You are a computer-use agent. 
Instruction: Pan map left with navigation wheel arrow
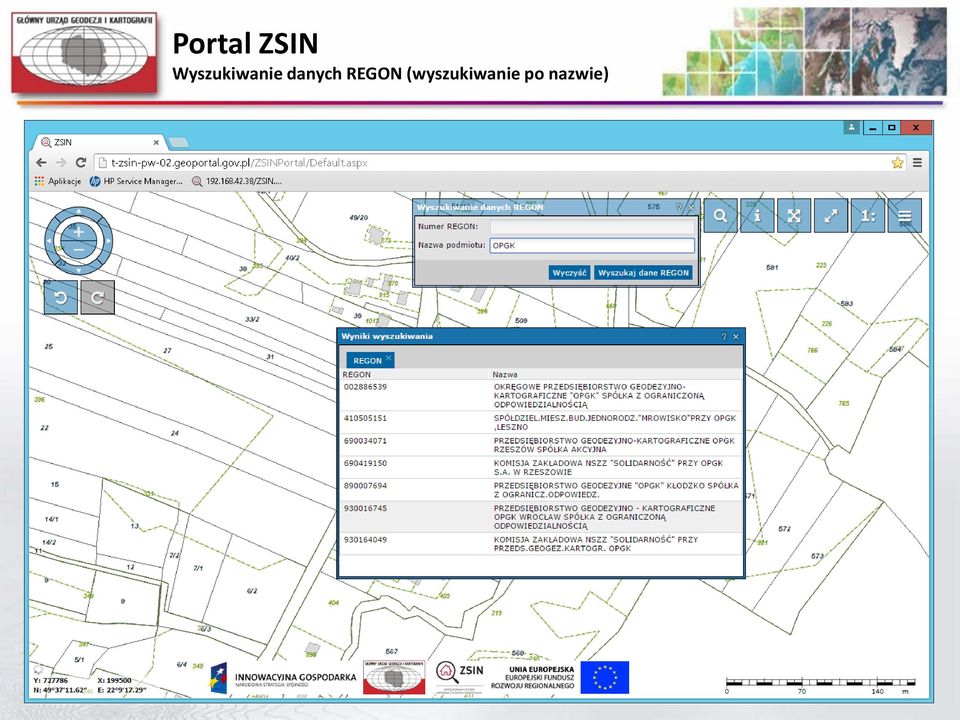pyautogui.click(x=49, y=241)
